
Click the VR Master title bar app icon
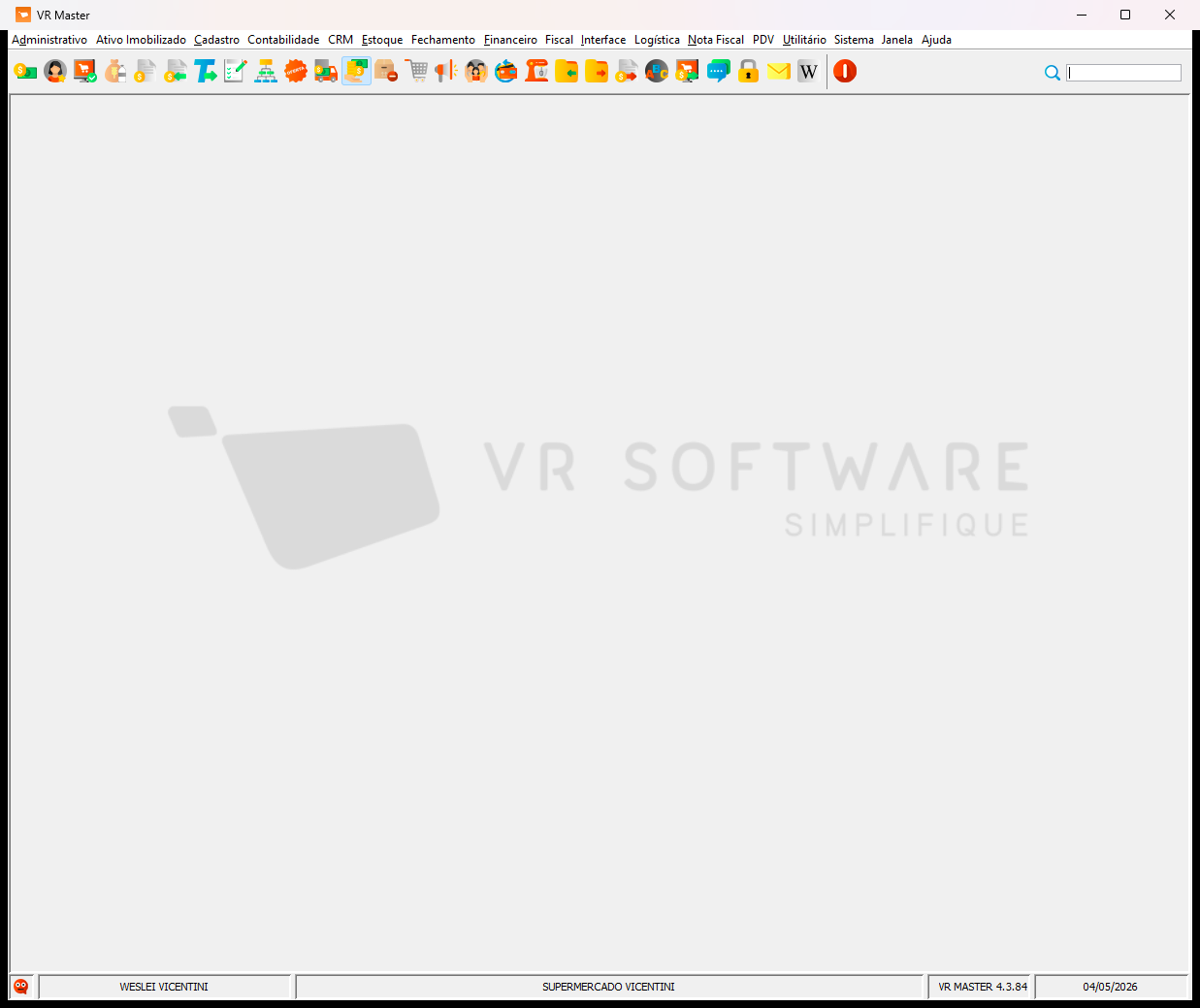(23, 15)
